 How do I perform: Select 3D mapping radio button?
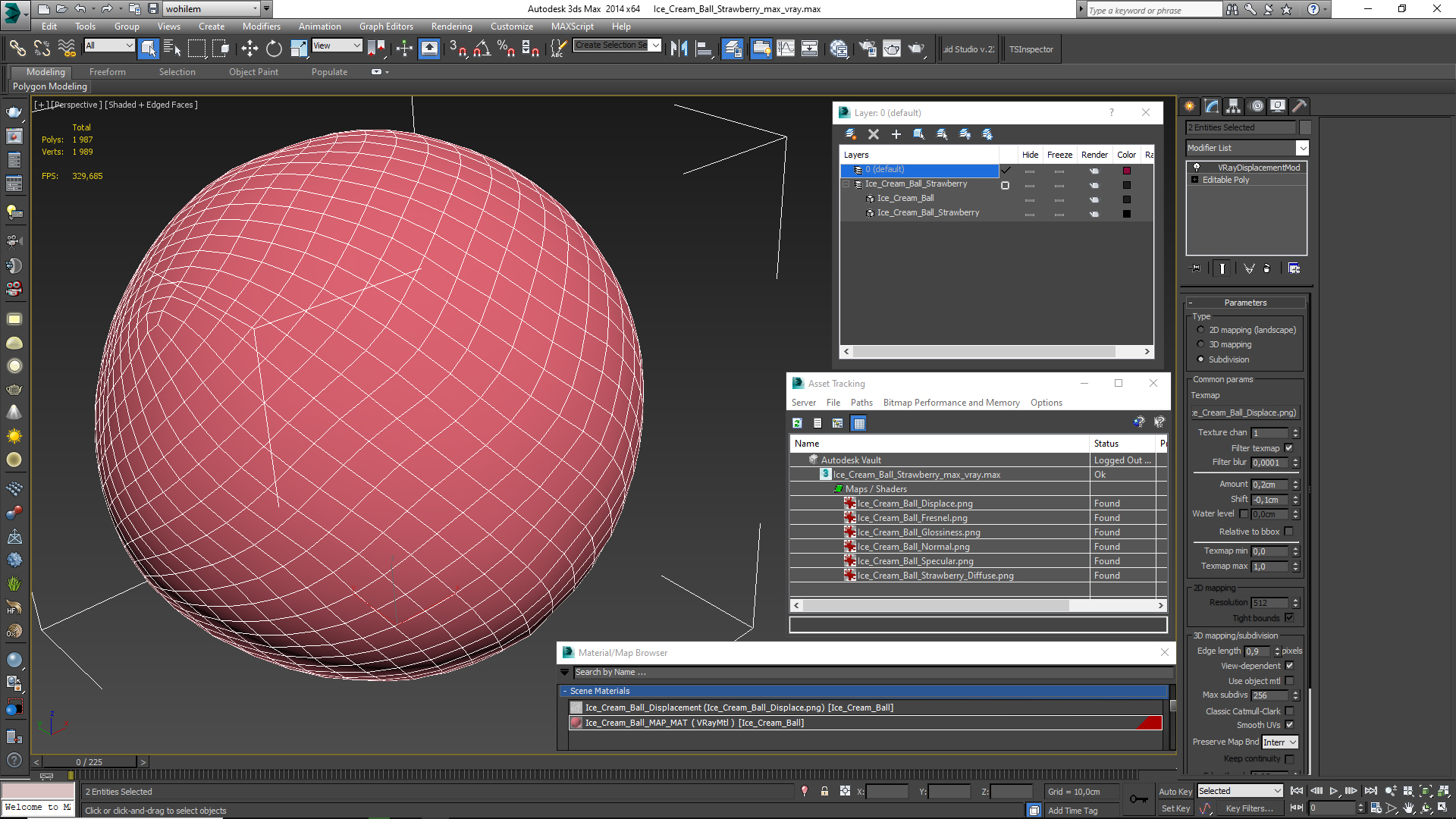tap(1200, 344)
